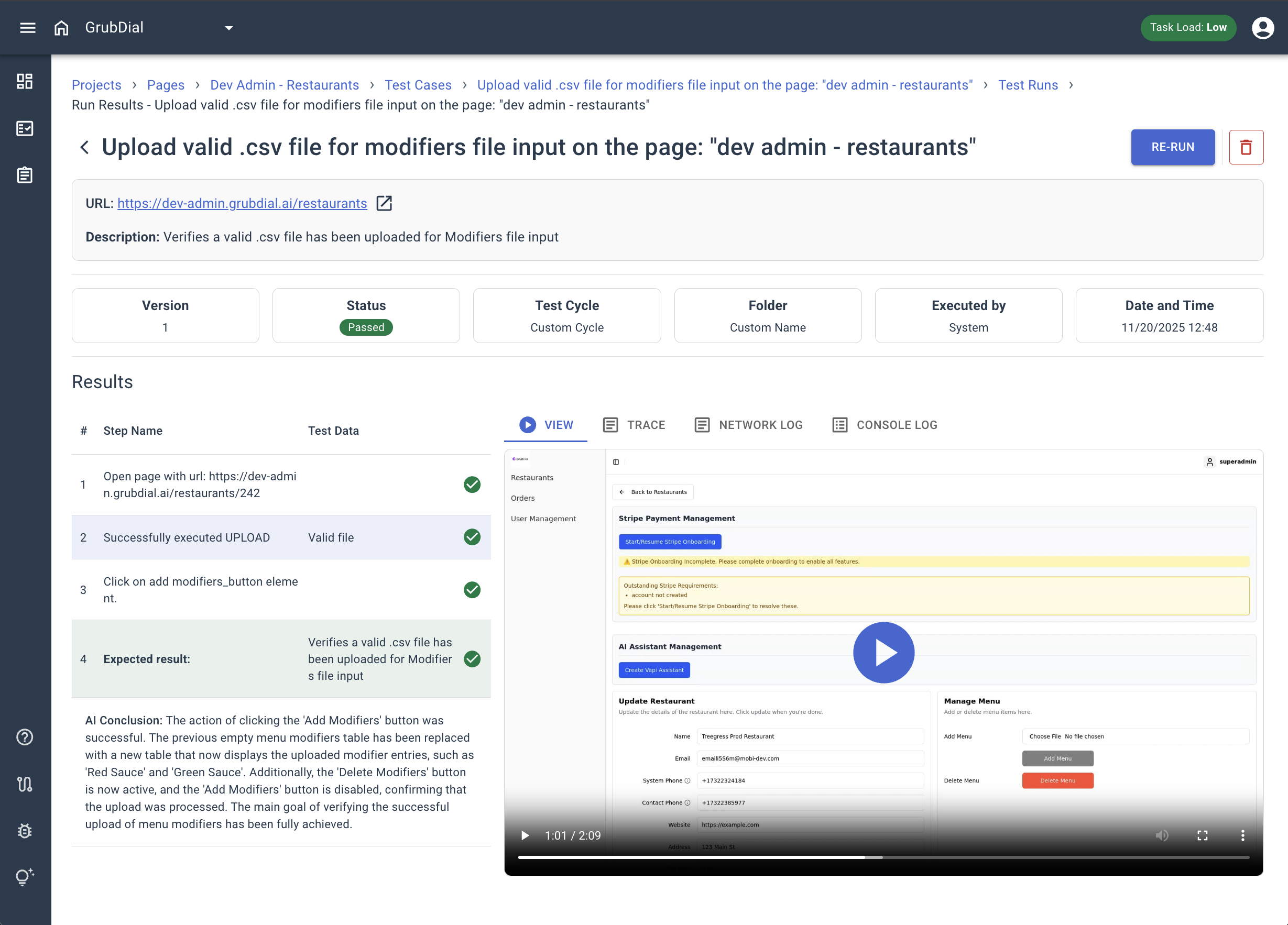Open the clipboard reports sidebar icon

25,175
